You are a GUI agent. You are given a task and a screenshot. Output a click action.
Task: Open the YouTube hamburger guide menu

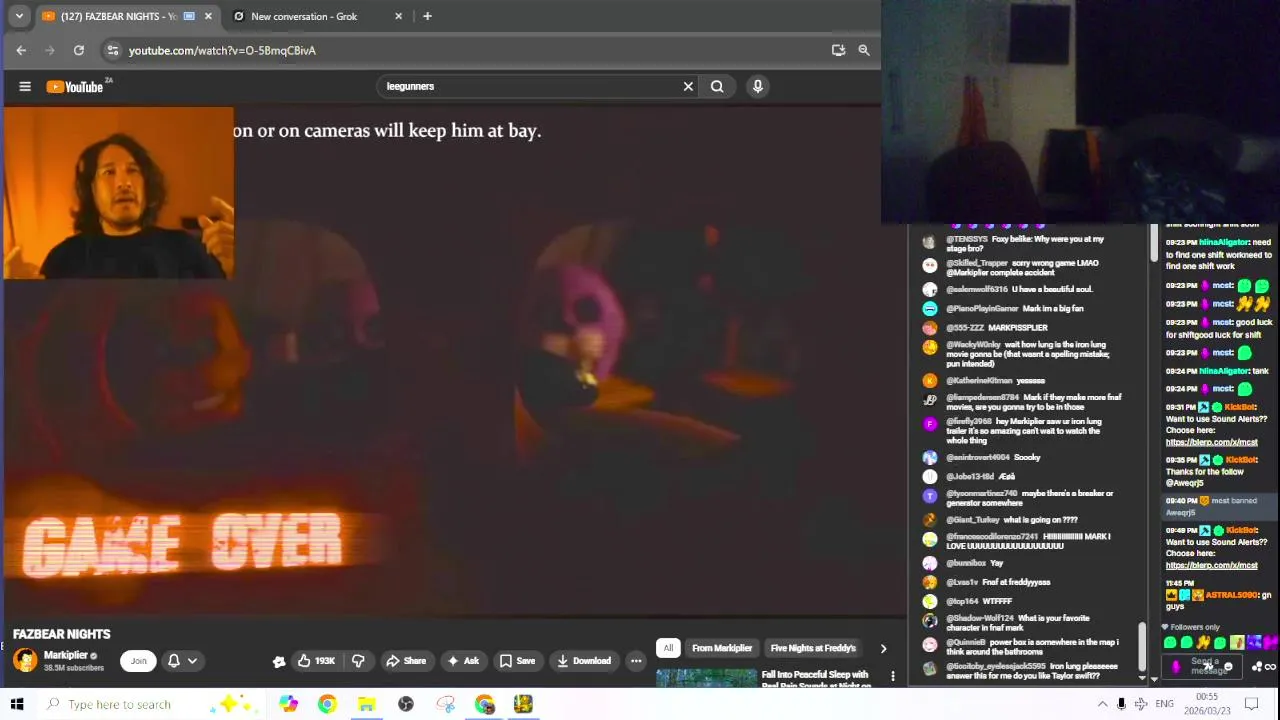click(x=25, y=87)
